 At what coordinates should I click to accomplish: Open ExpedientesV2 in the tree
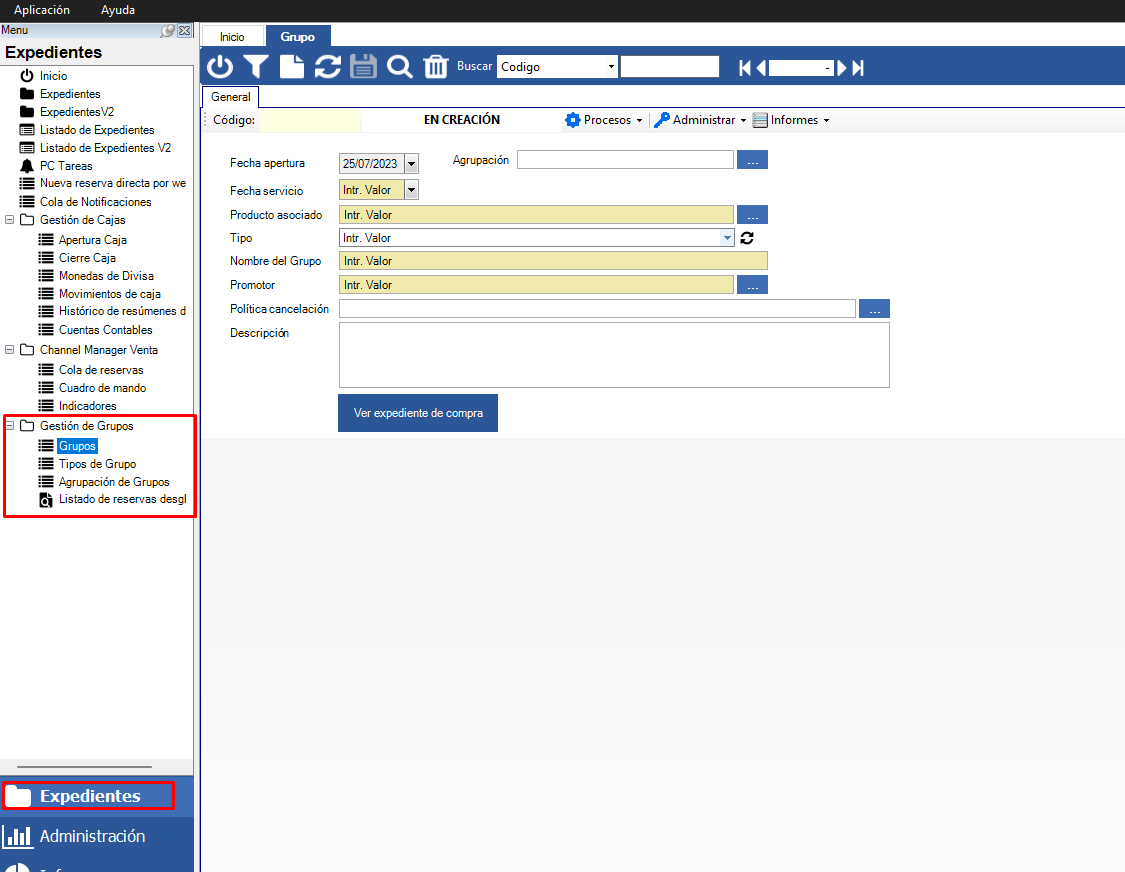(x=77, y=112)
